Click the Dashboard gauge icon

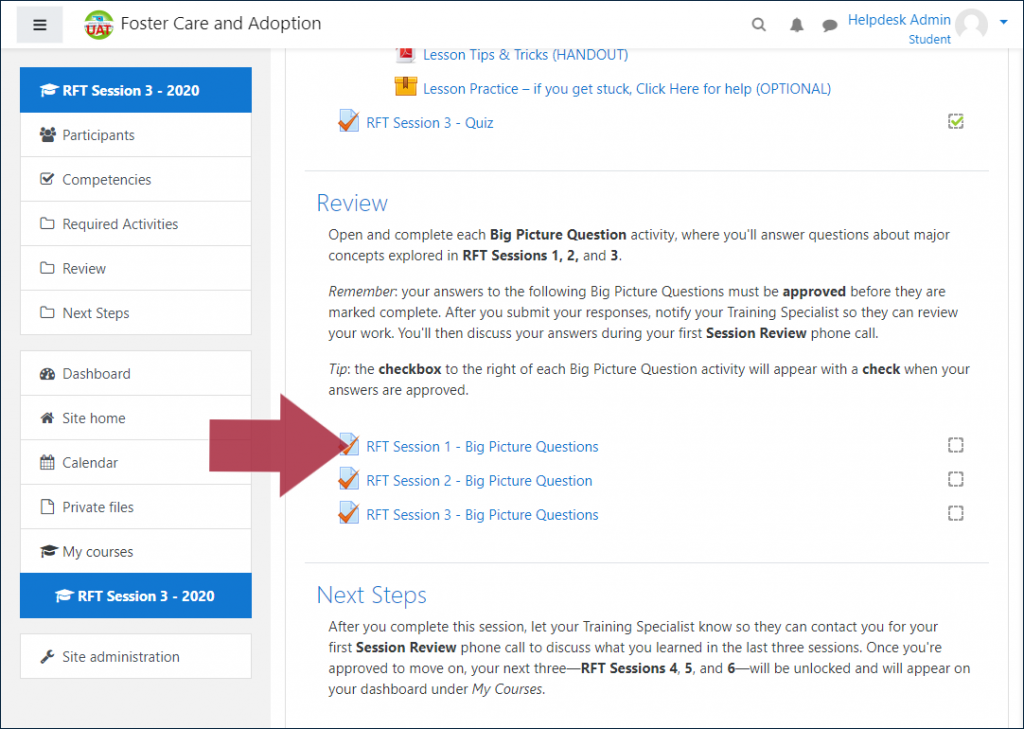coord(47,374)
